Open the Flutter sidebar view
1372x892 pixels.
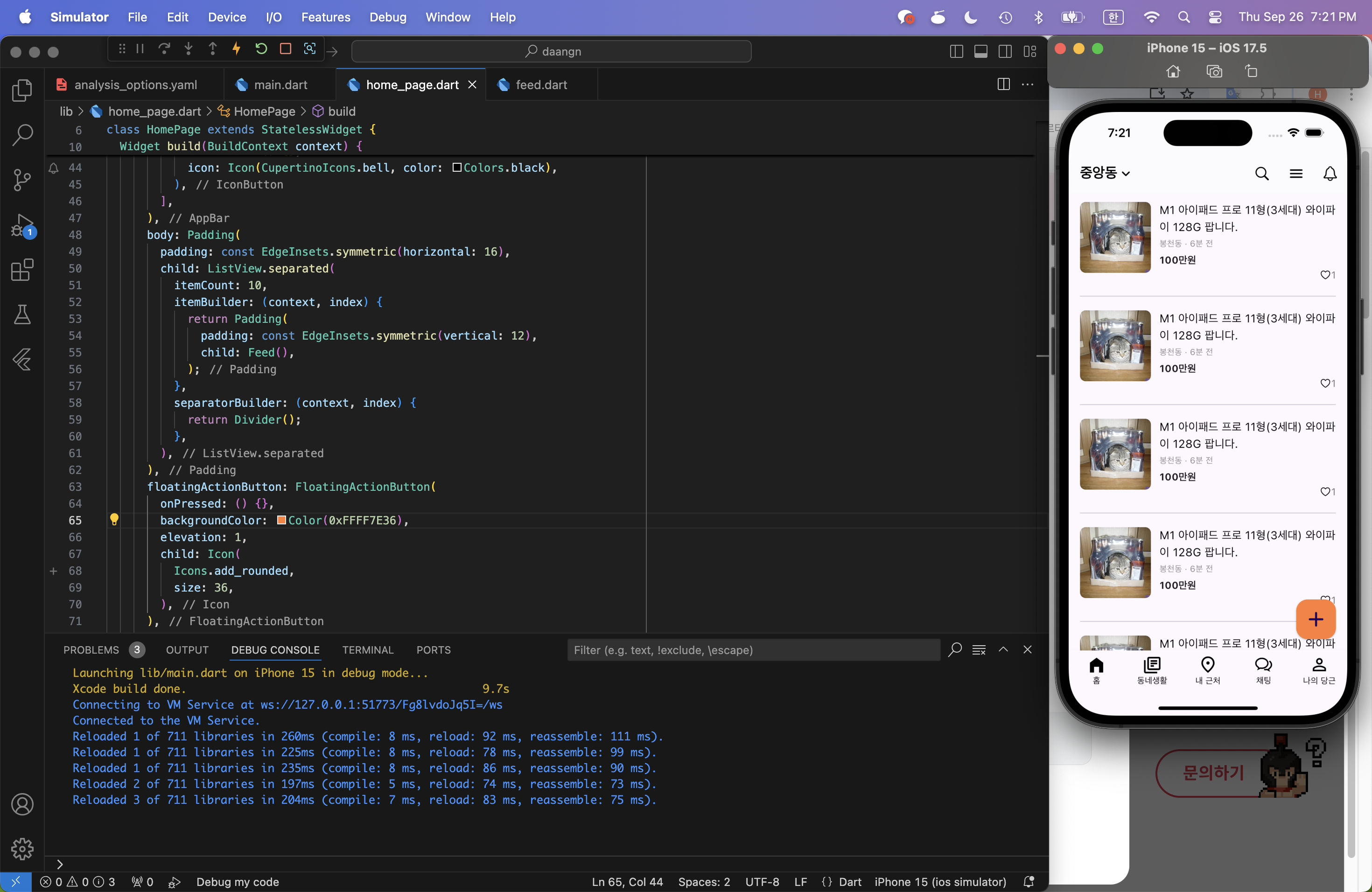pos(22,360)
